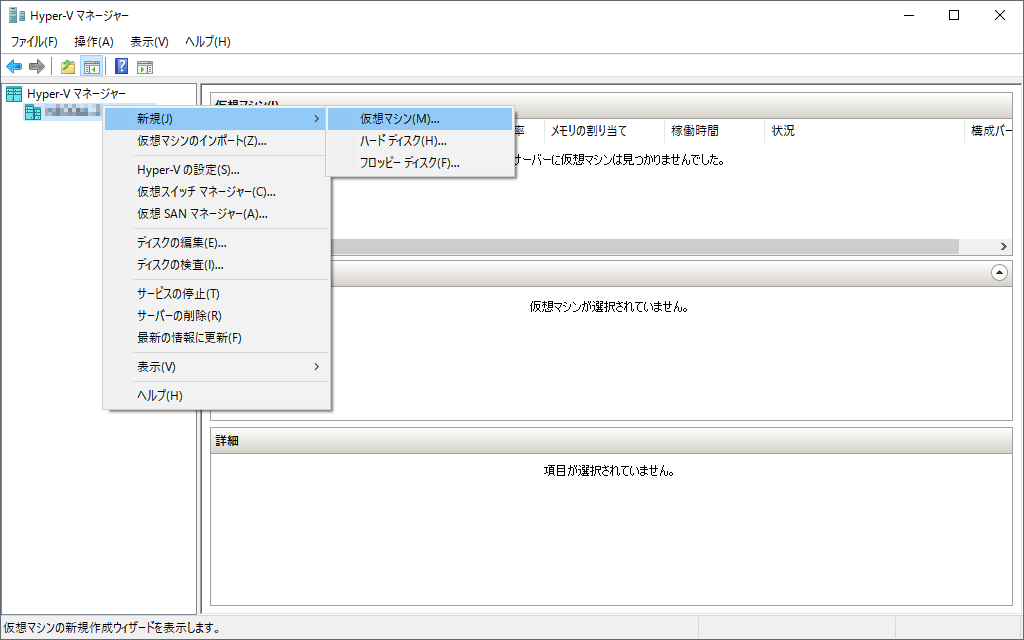Choose フロッピー ディスク(F)... from the submenu
The height and width of the screenshot is (640, 1024).
click(420, 163)
